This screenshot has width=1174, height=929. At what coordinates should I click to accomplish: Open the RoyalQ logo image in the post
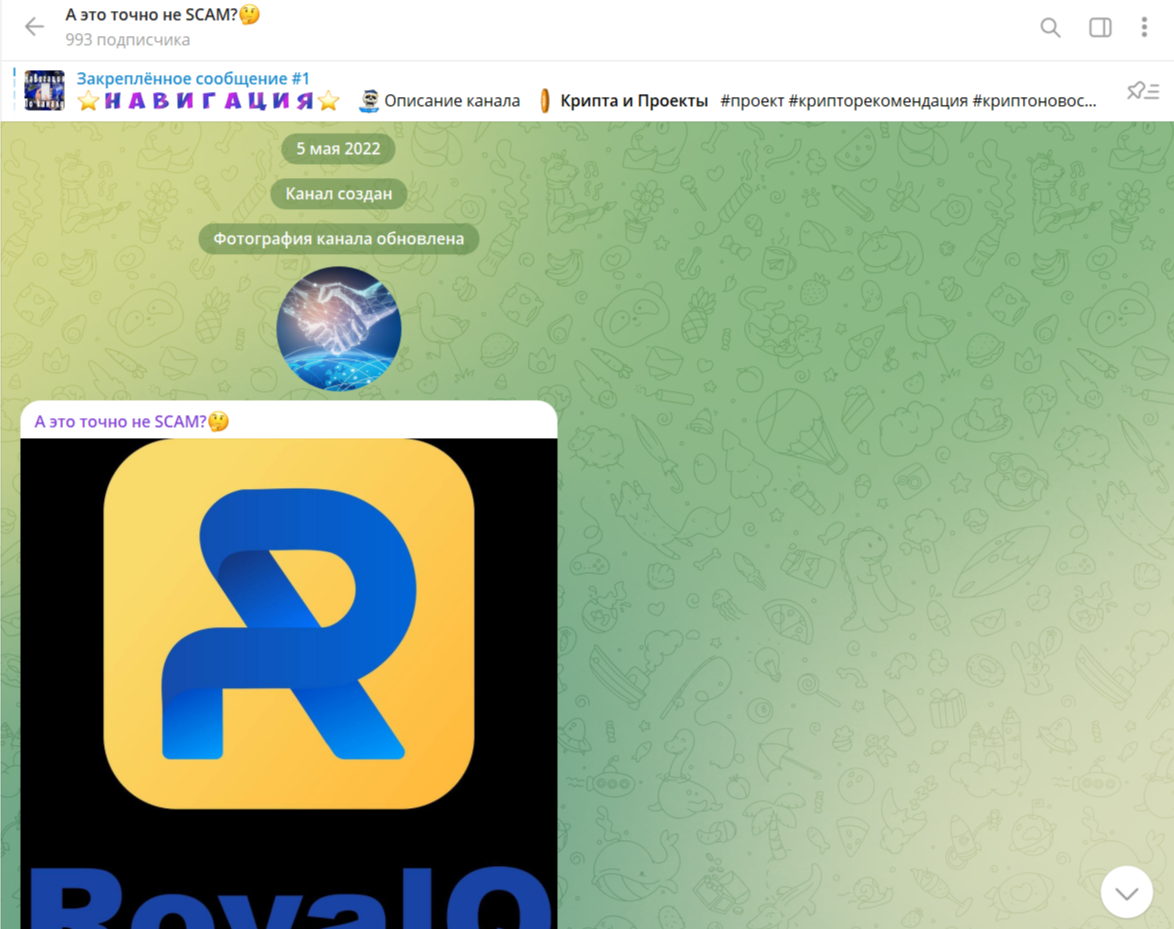(289, 683)
